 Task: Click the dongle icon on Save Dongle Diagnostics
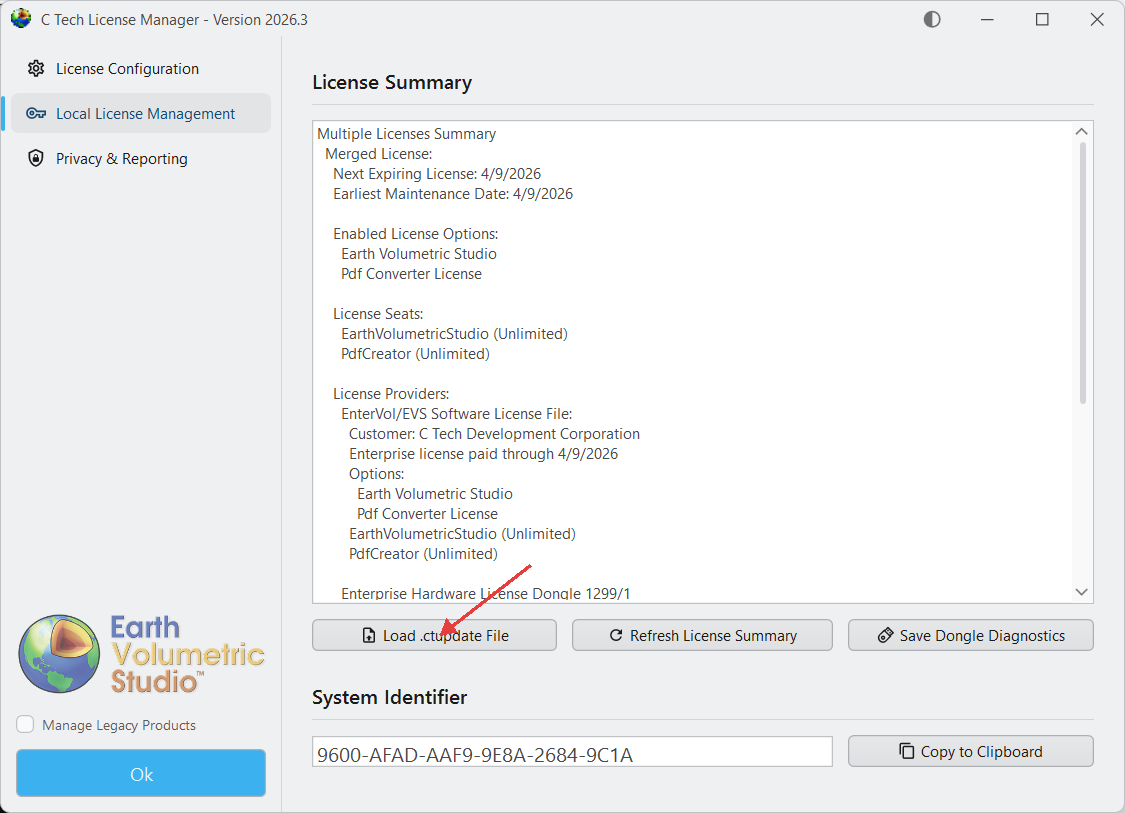[885, 636]
